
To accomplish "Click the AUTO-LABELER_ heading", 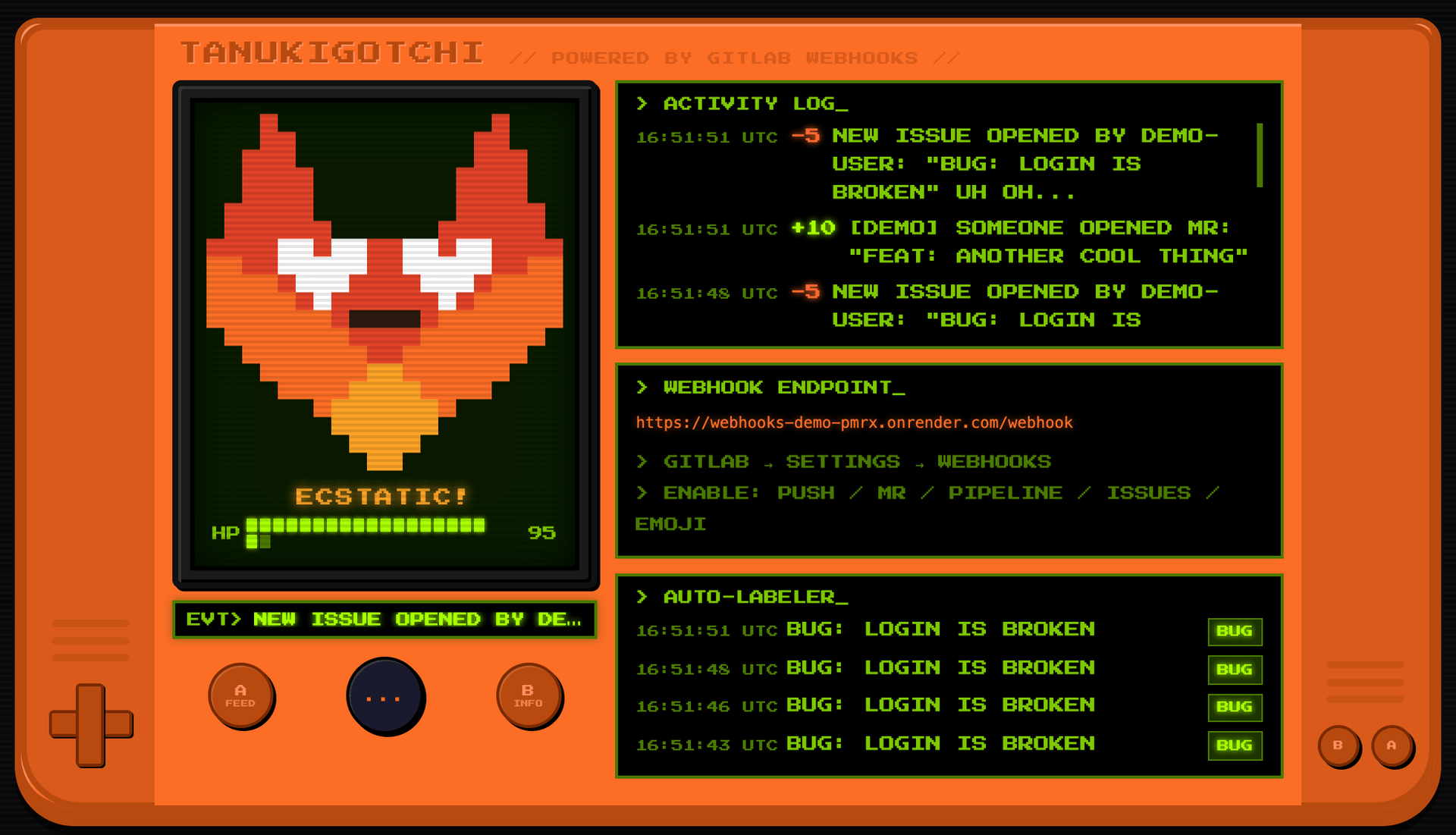I will (x=755, y=597).
